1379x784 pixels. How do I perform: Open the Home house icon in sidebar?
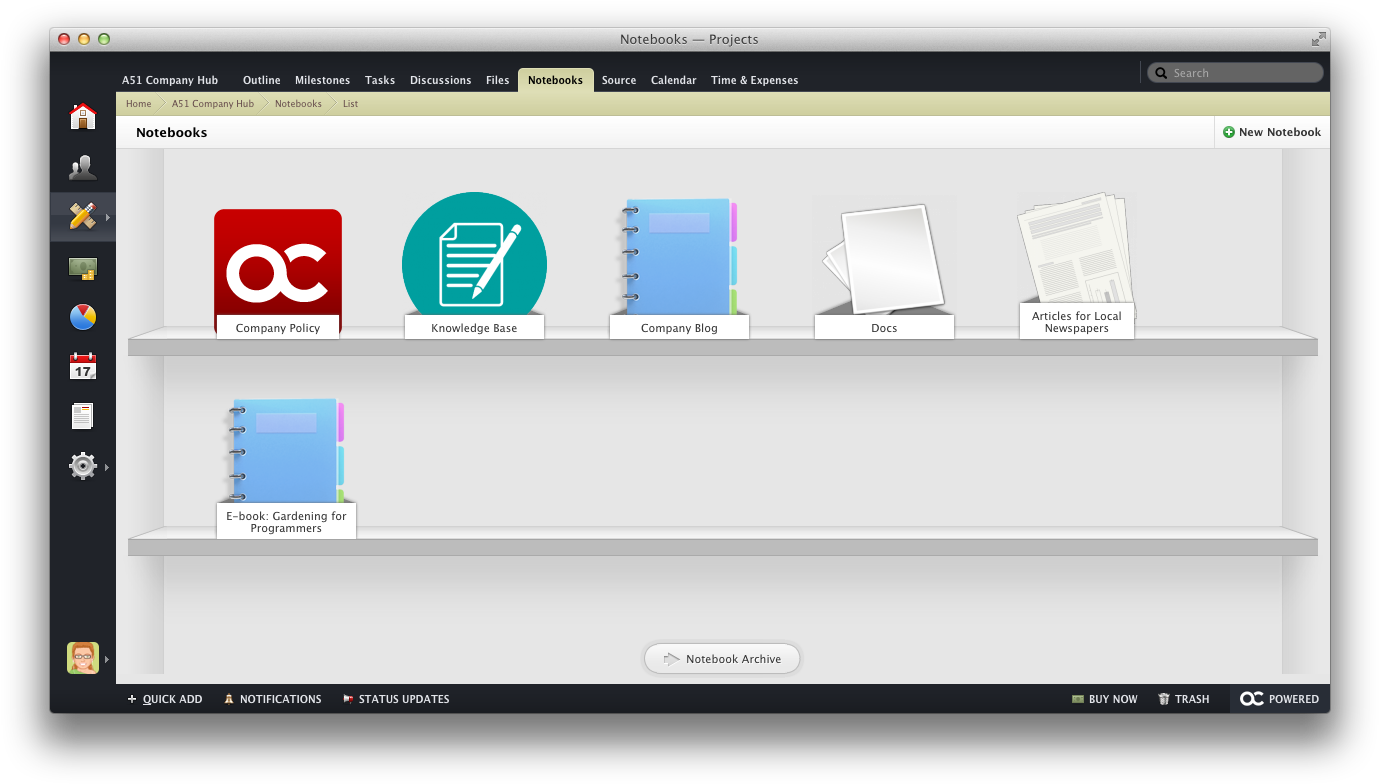click(x=83, y=117)
